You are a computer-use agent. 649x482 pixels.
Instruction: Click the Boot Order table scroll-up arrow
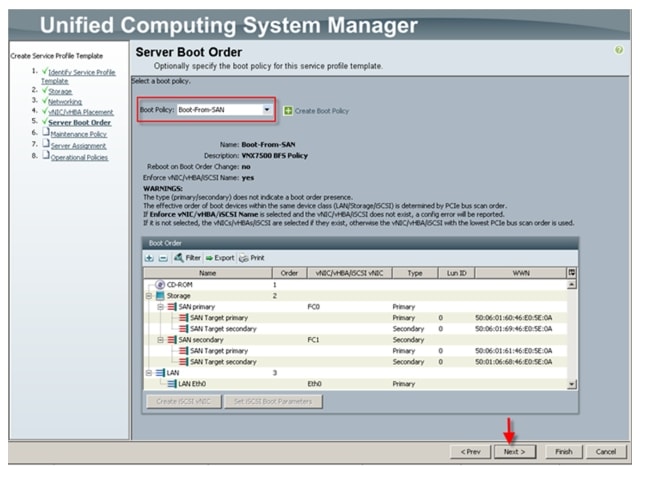pyautogui.click(x=572, y=285)
